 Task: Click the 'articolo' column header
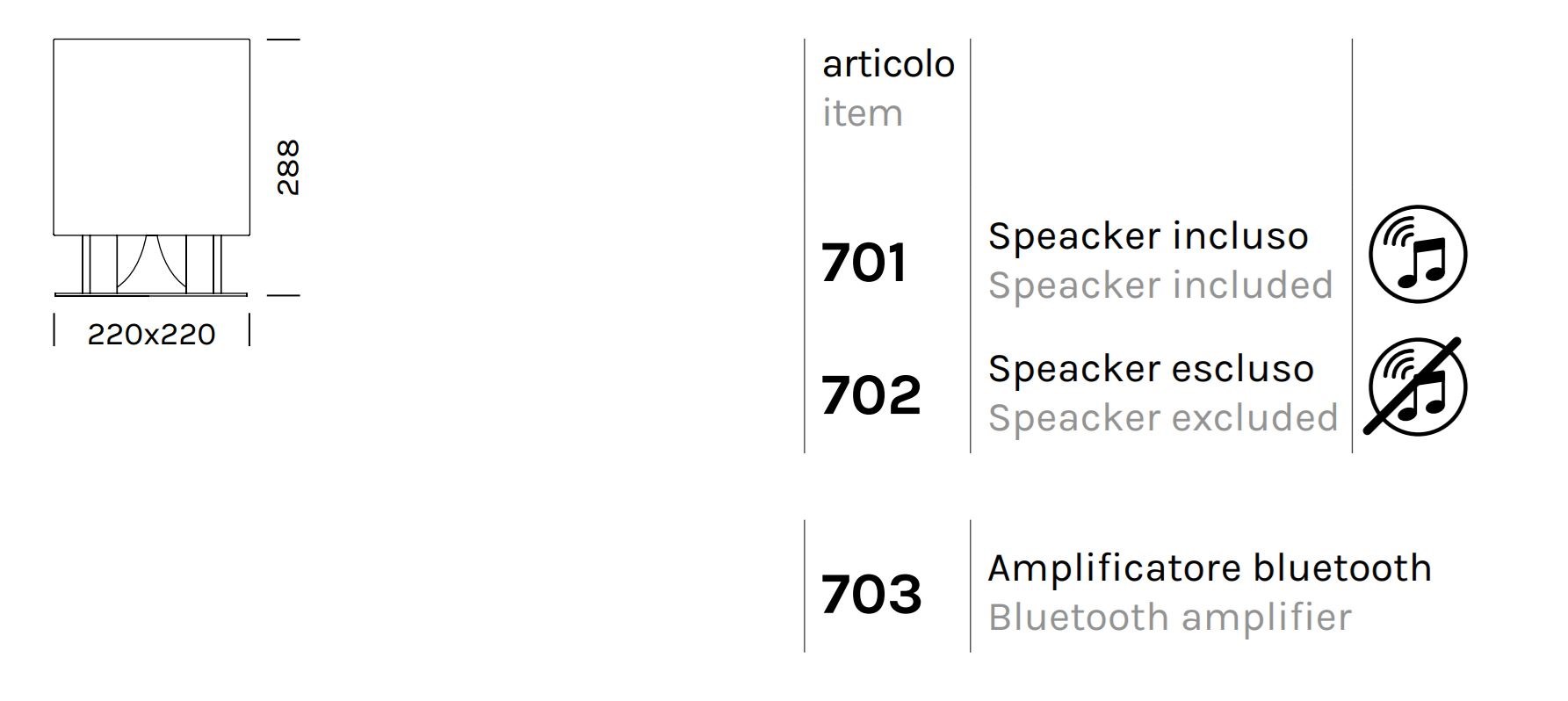[888, 64]
